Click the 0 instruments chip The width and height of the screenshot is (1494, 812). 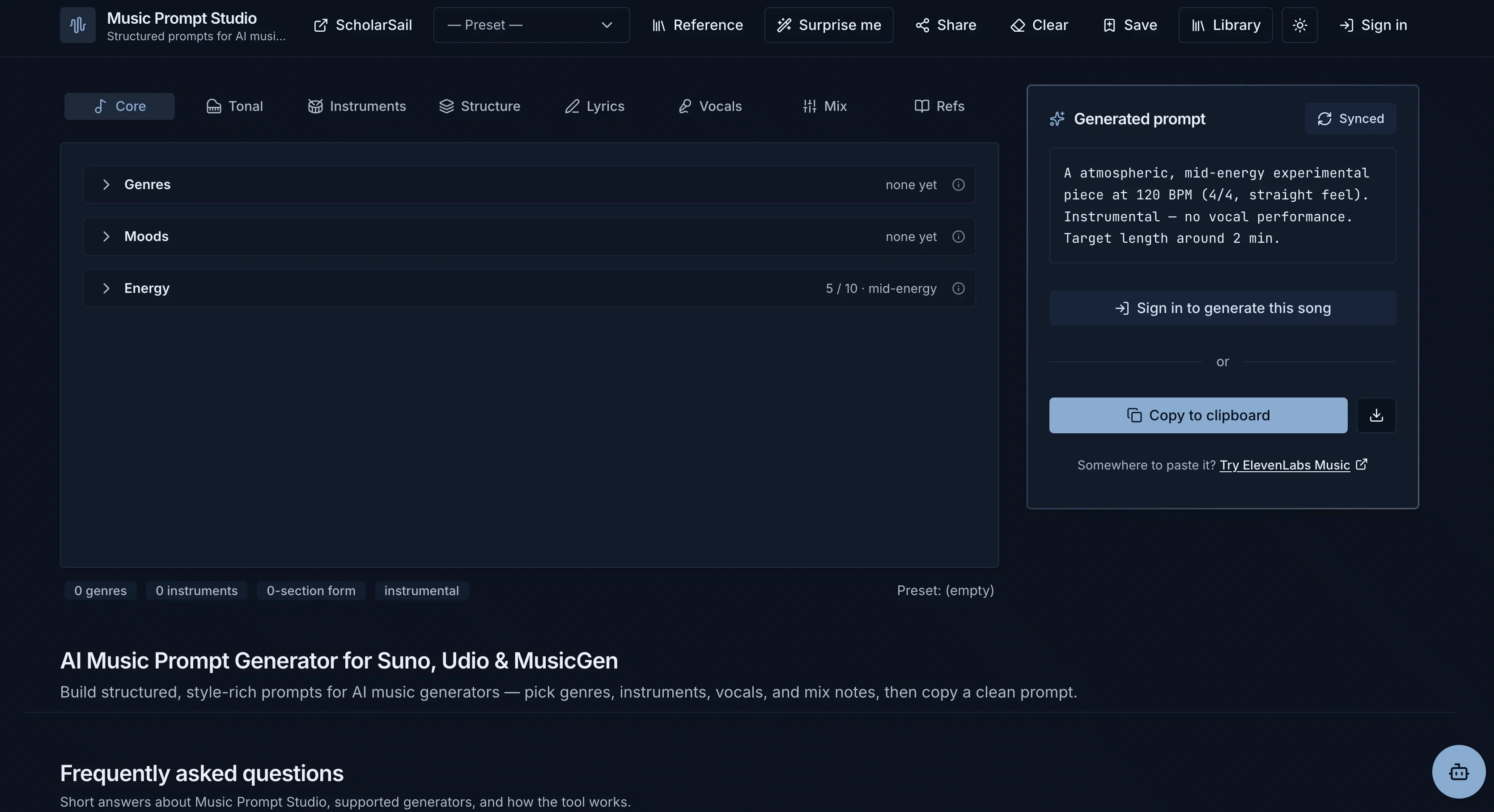[x=197, y=591]
